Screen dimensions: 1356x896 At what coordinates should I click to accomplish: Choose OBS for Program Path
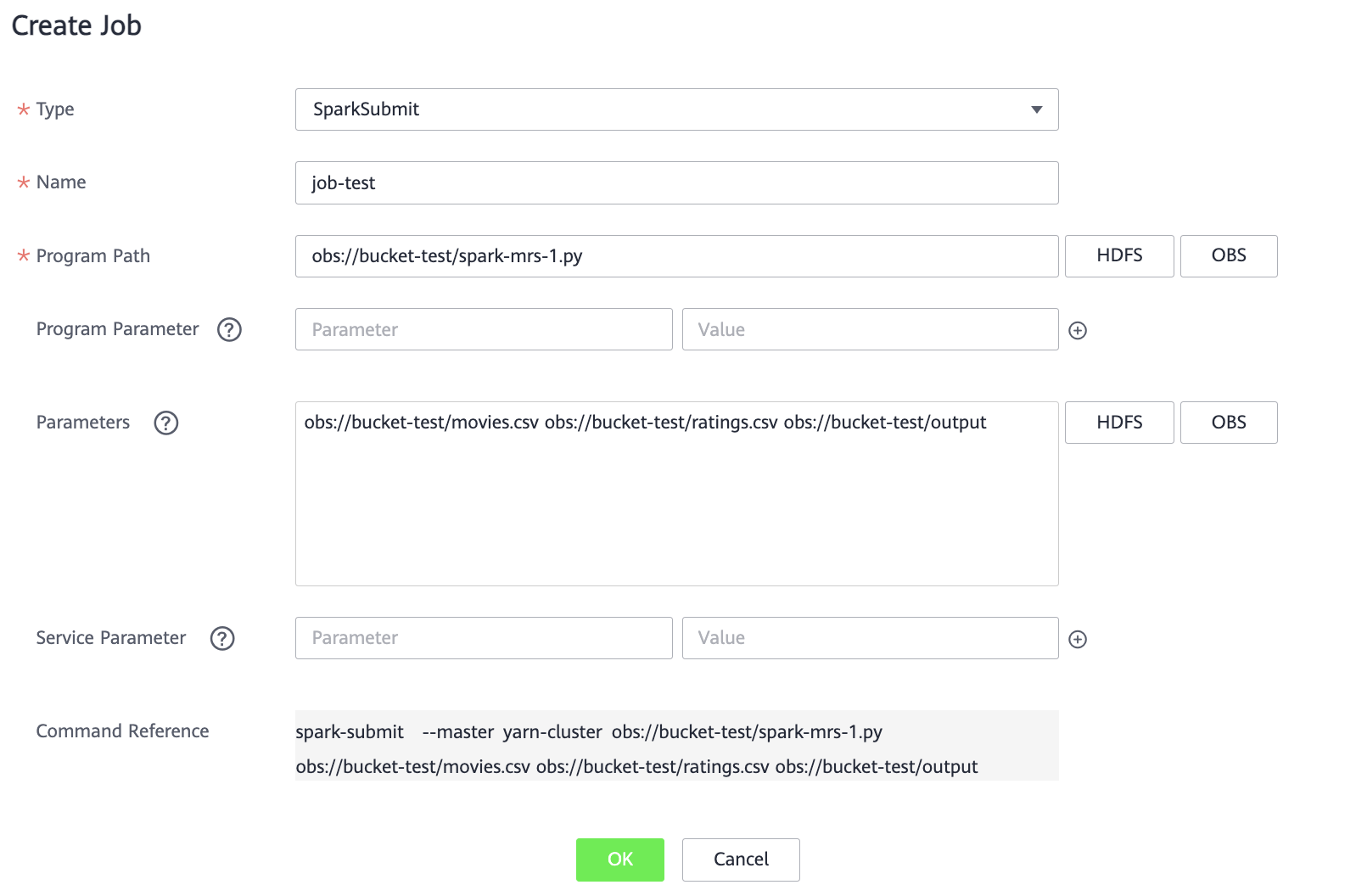(1228, 256)
